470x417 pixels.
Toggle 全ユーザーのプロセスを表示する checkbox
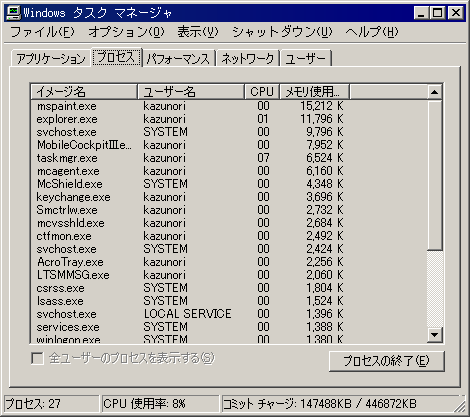click(37, 359)
